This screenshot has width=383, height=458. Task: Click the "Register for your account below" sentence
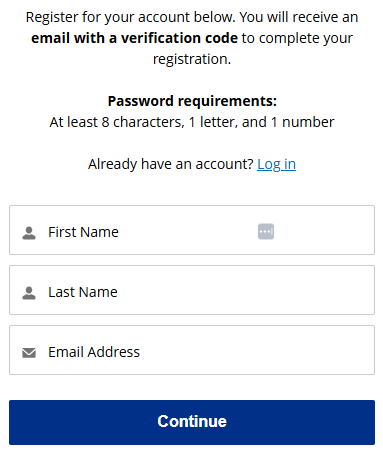click(131, 17)
